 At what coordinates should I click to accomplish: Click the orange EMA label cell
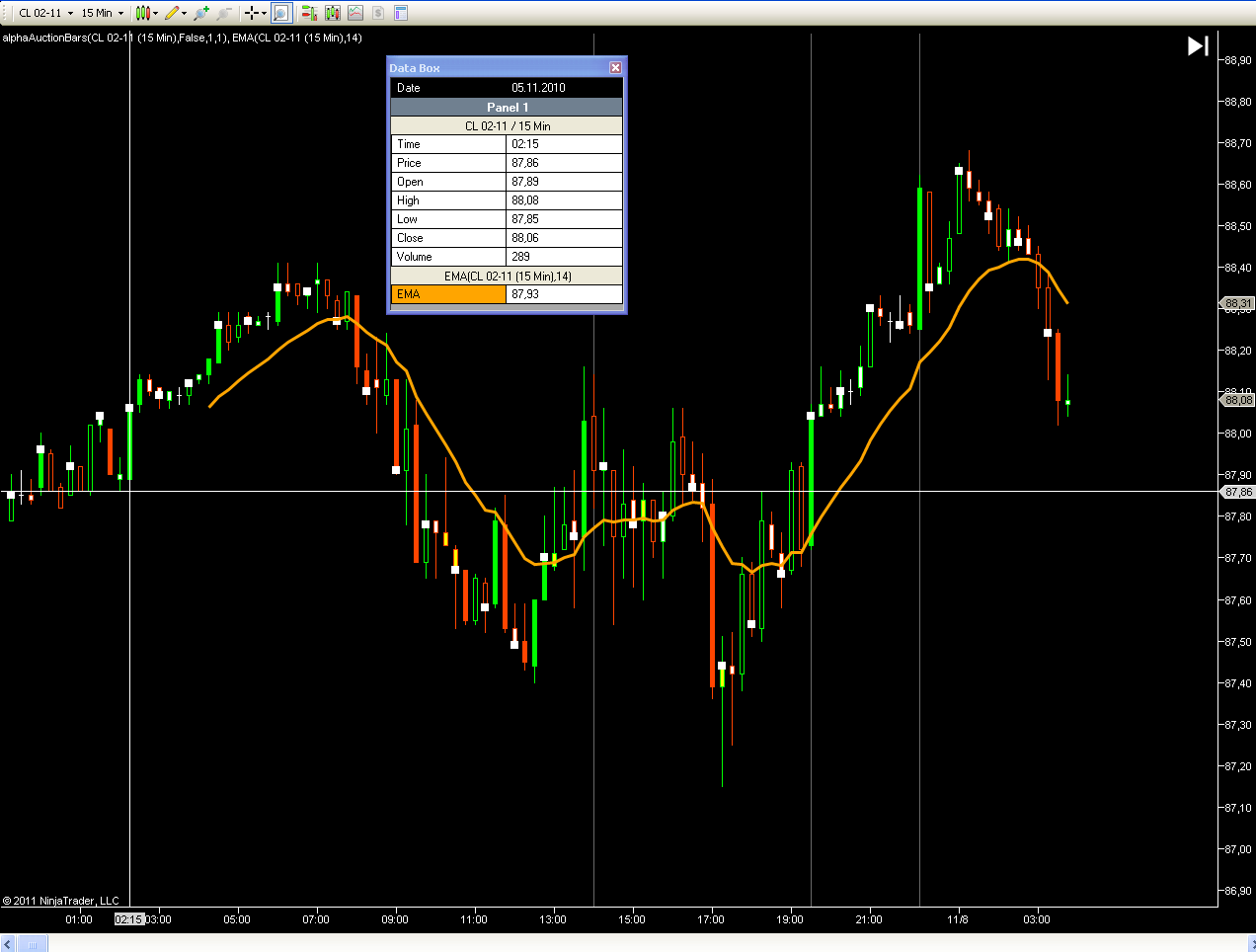coord(448,294)
